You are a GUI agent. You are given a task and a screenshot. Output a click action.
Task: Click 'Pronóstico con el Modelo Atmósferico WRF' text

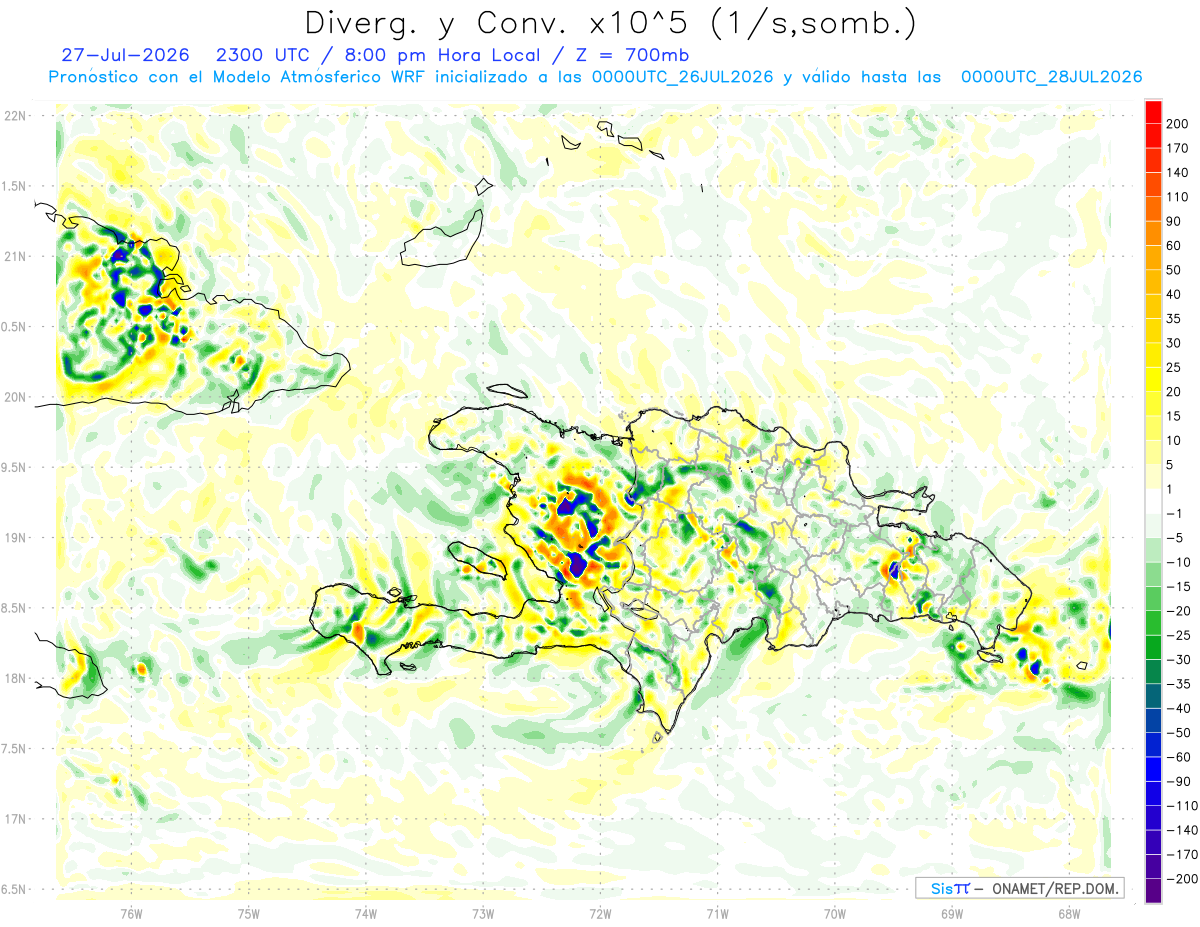click(239, 77)
